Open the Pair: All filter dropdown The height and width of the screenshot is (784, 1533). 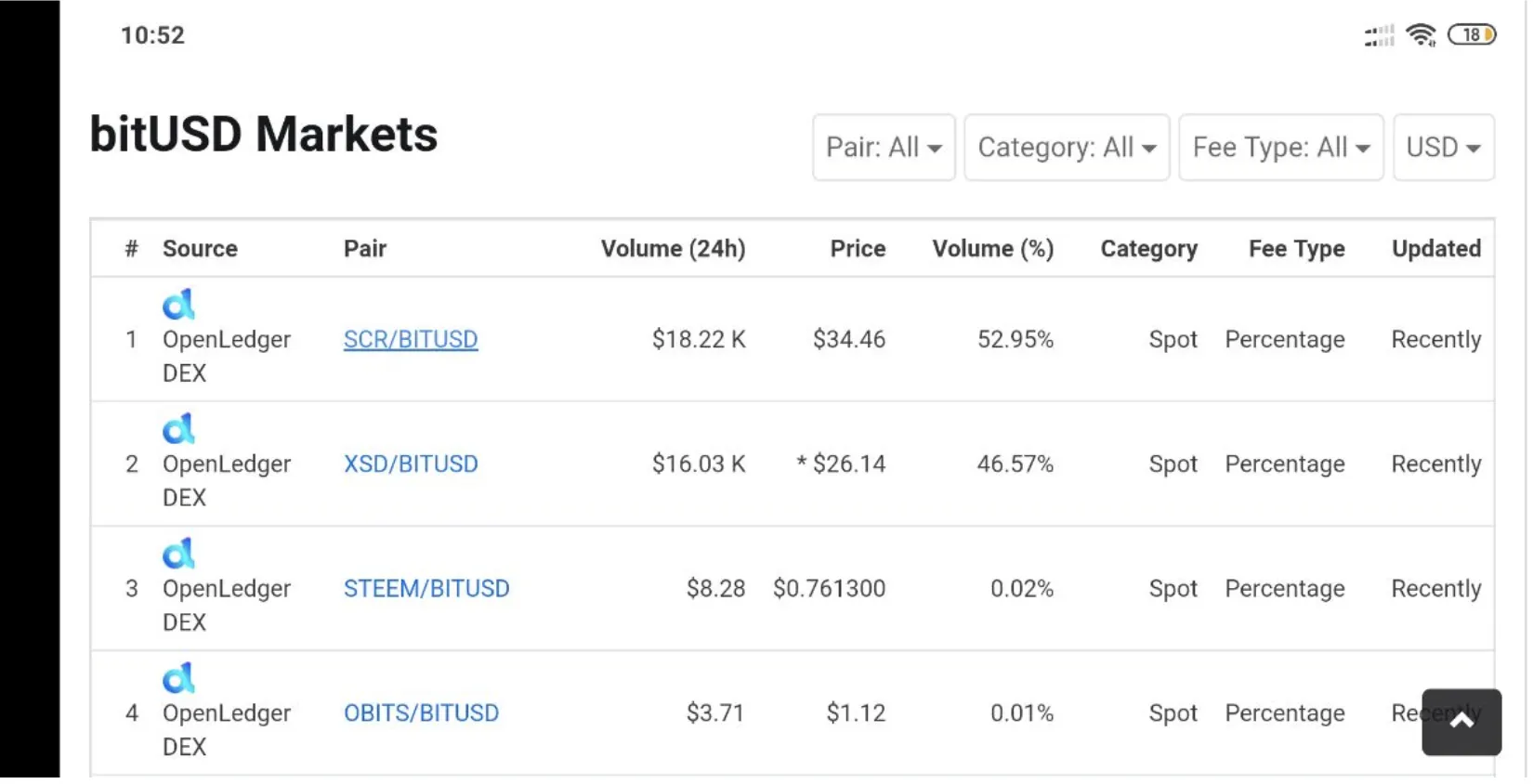point(883,147)
